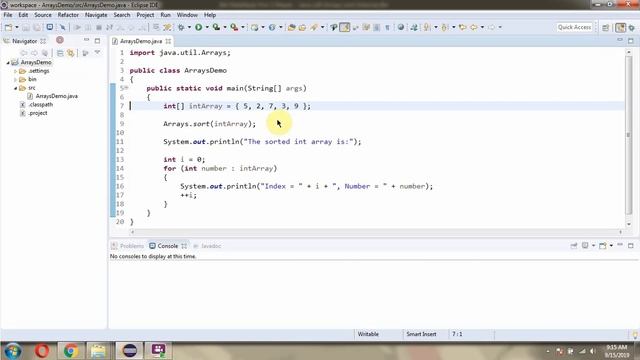Close the ArraysDemo.java editor tab
The height and width of the screenshot is (360, 640).
click(x=168, y=41)
